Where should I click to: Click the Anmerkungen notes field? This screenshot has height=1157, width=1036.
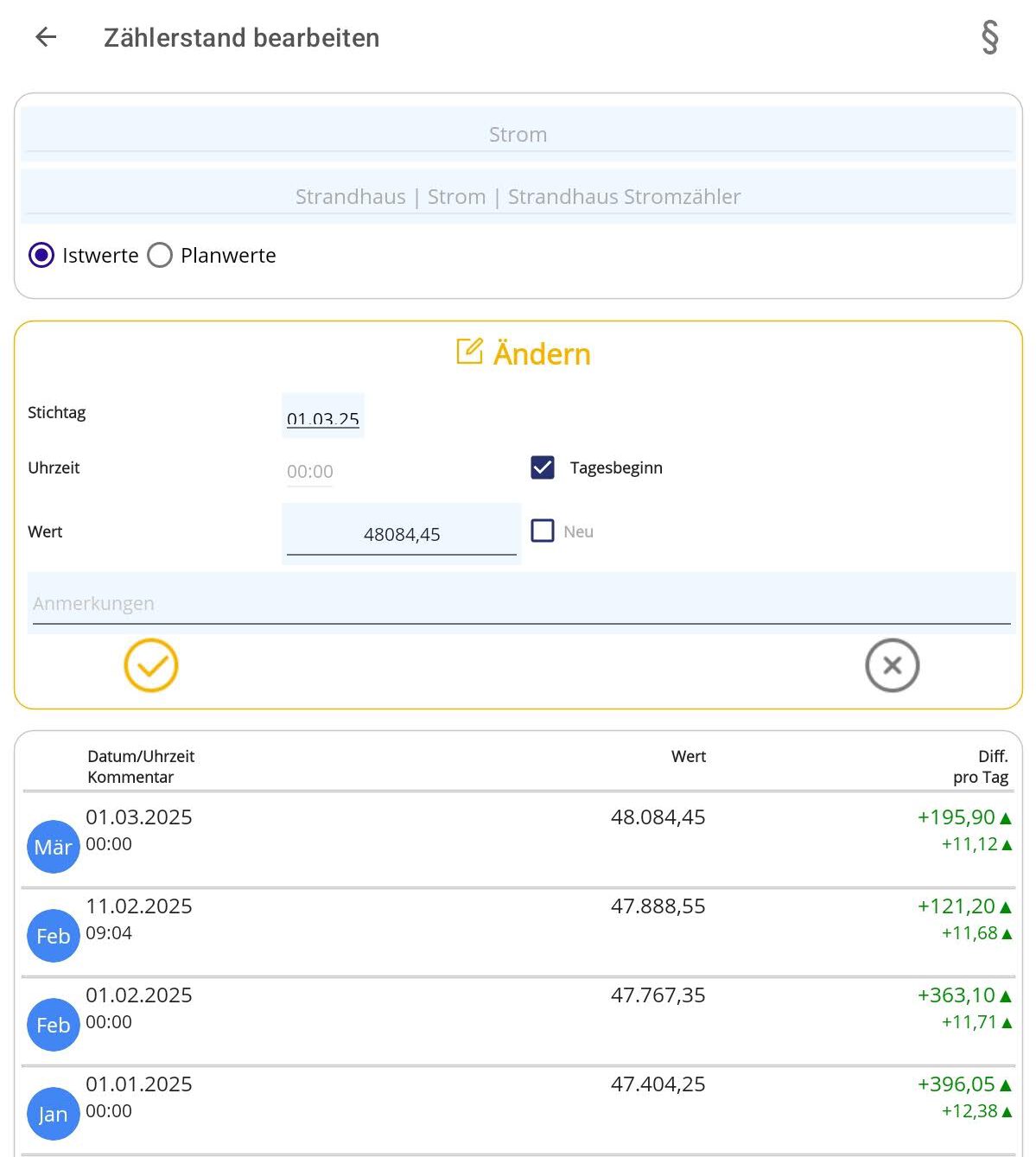[521, 603]
